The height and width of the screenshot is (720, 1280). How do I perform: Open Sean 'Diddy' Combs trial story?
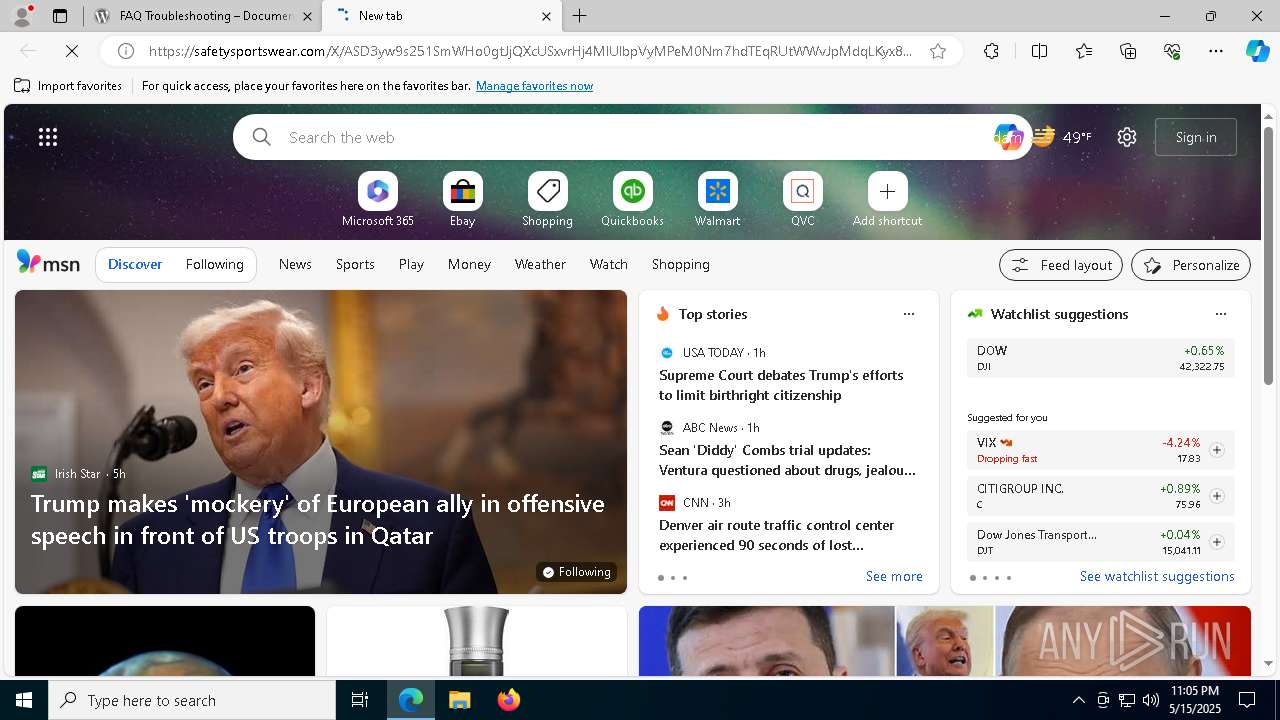pos(787,460)
